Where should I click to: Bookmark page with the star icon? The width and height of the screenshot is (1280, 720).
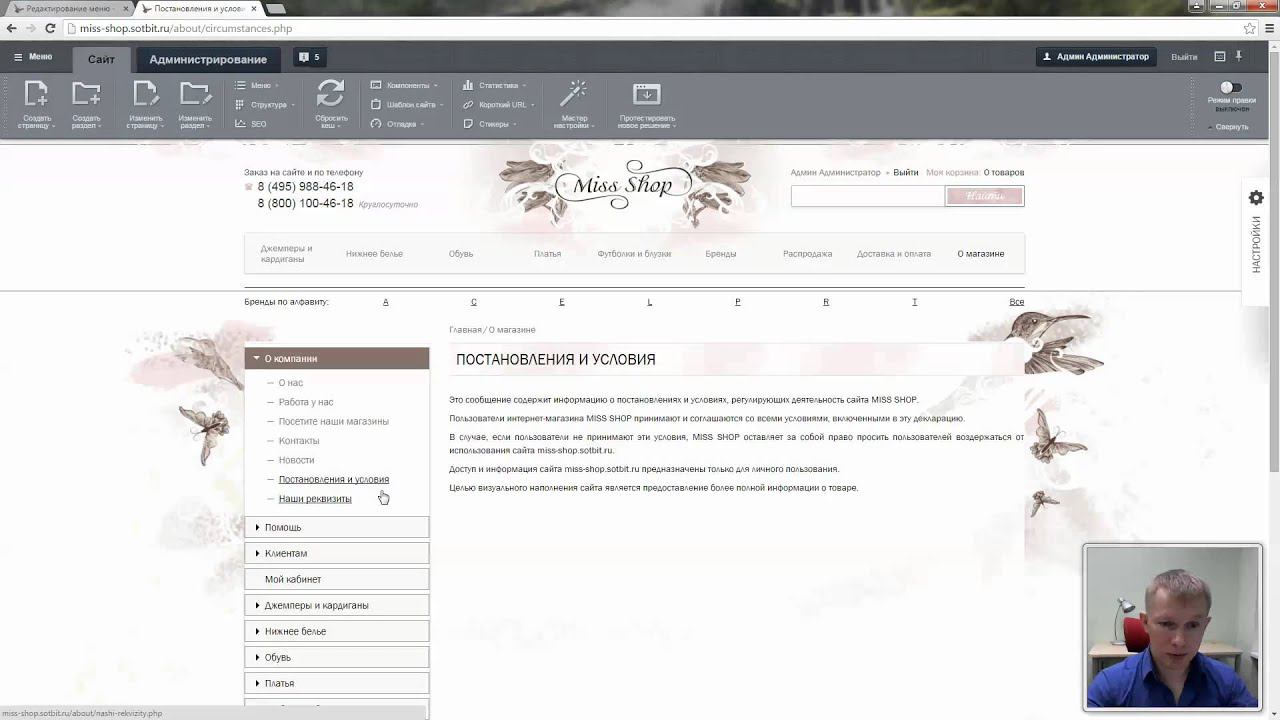click(1249, 28)
